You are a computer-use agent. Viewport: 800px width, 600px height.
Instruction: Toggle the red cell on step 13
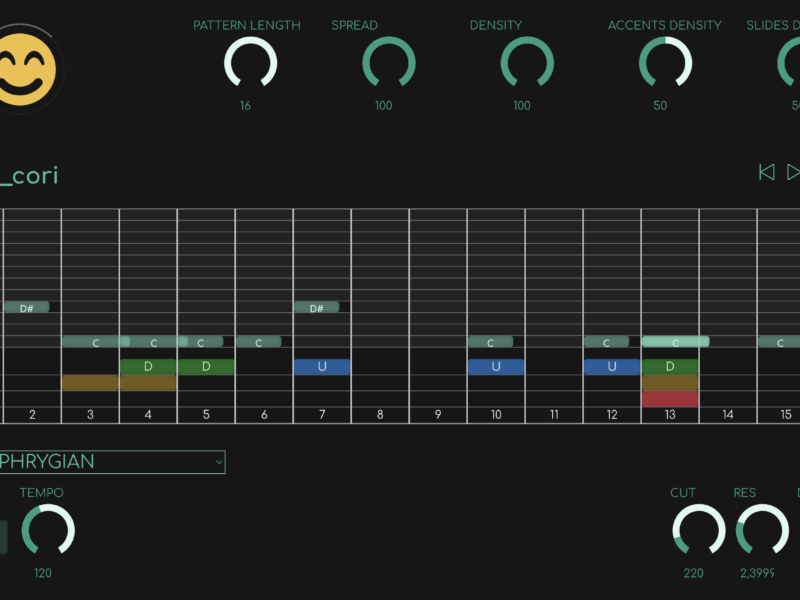[x=670, y=399]
